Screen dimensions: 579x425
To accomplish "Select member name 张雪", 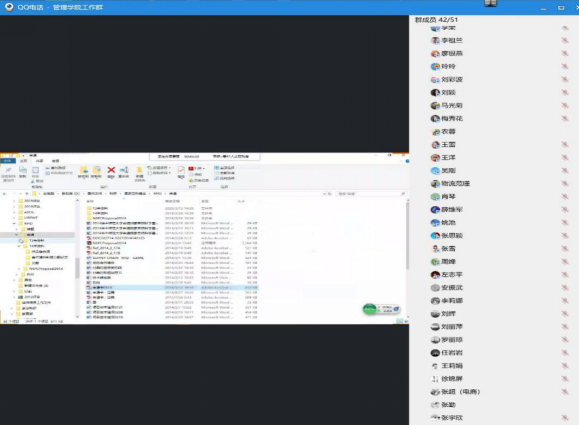I will click(448, 249).
